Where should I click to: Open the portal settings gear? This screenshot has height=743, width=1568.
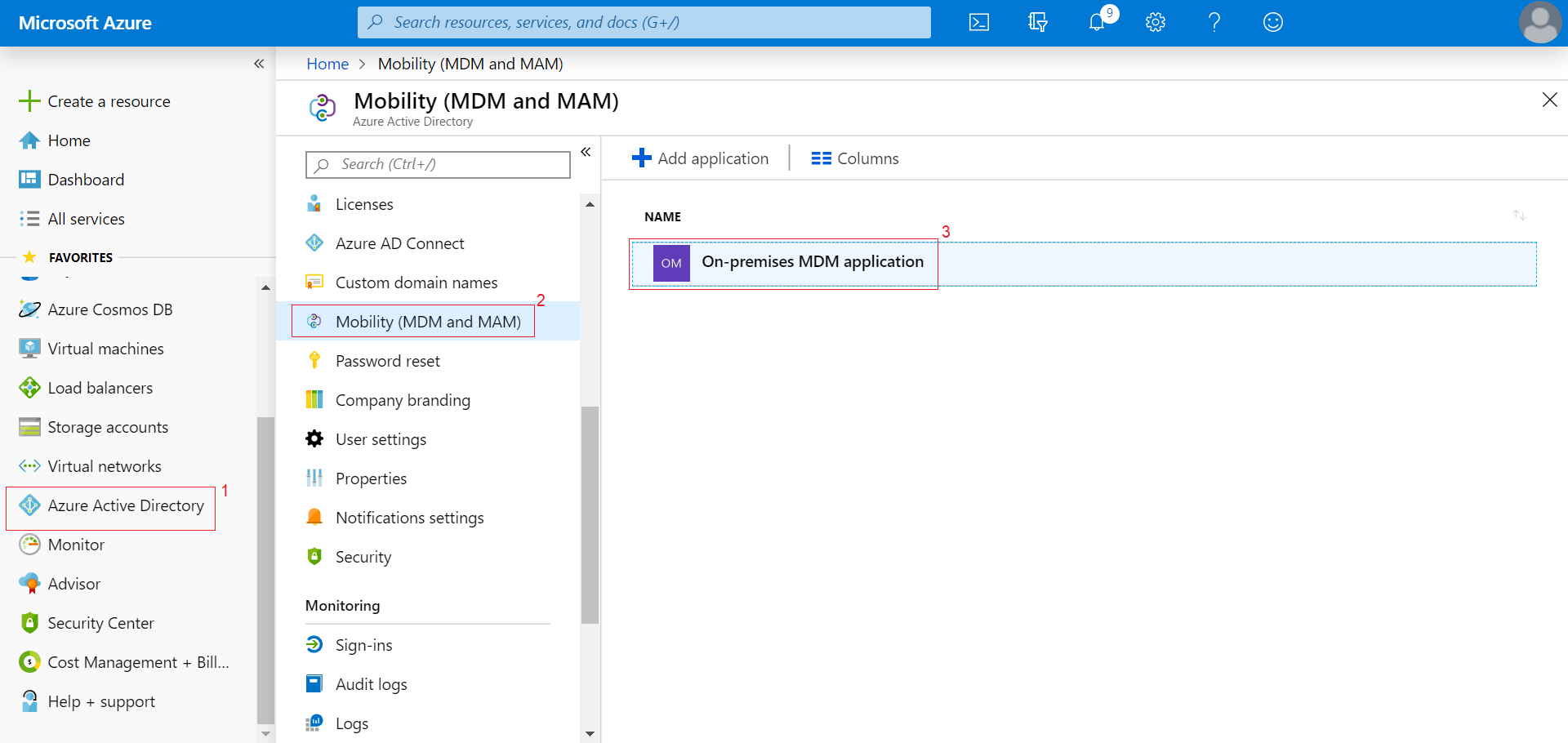coord(1155,23)
